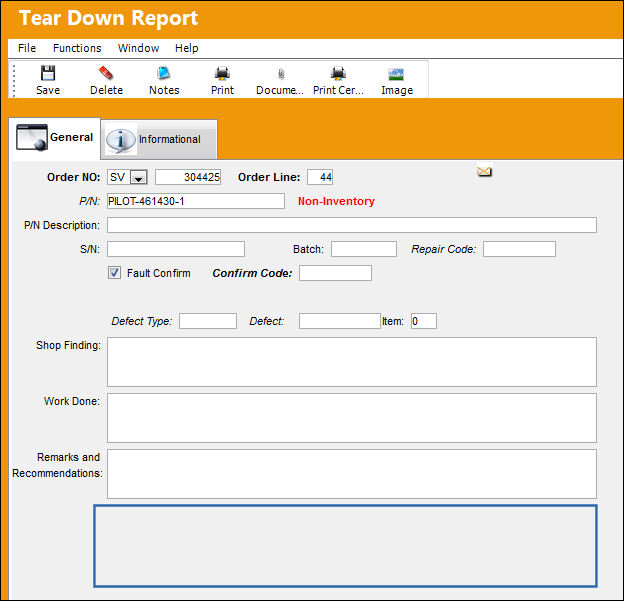Viewport: 624px width, 601px height.
Task: Open the Documents paperclip icon
Action: (281, 74)
